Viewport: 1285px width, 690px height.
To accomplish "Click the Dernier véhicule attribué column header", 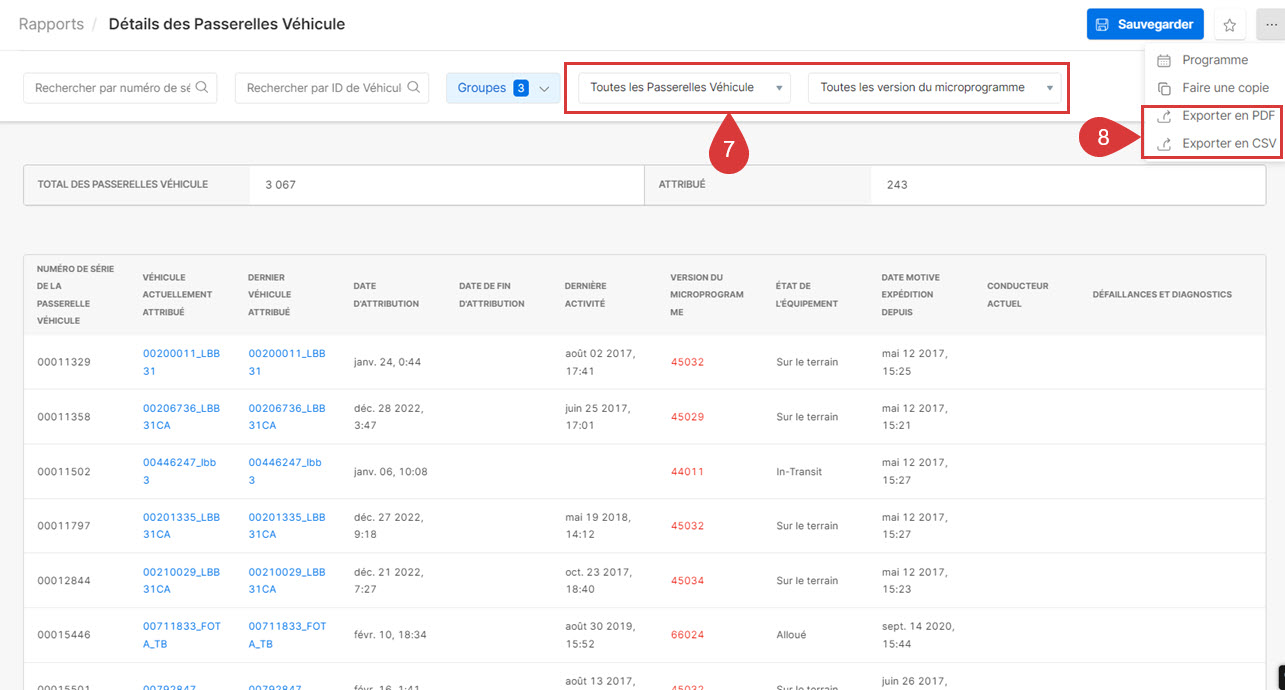I will pos(270,294).
